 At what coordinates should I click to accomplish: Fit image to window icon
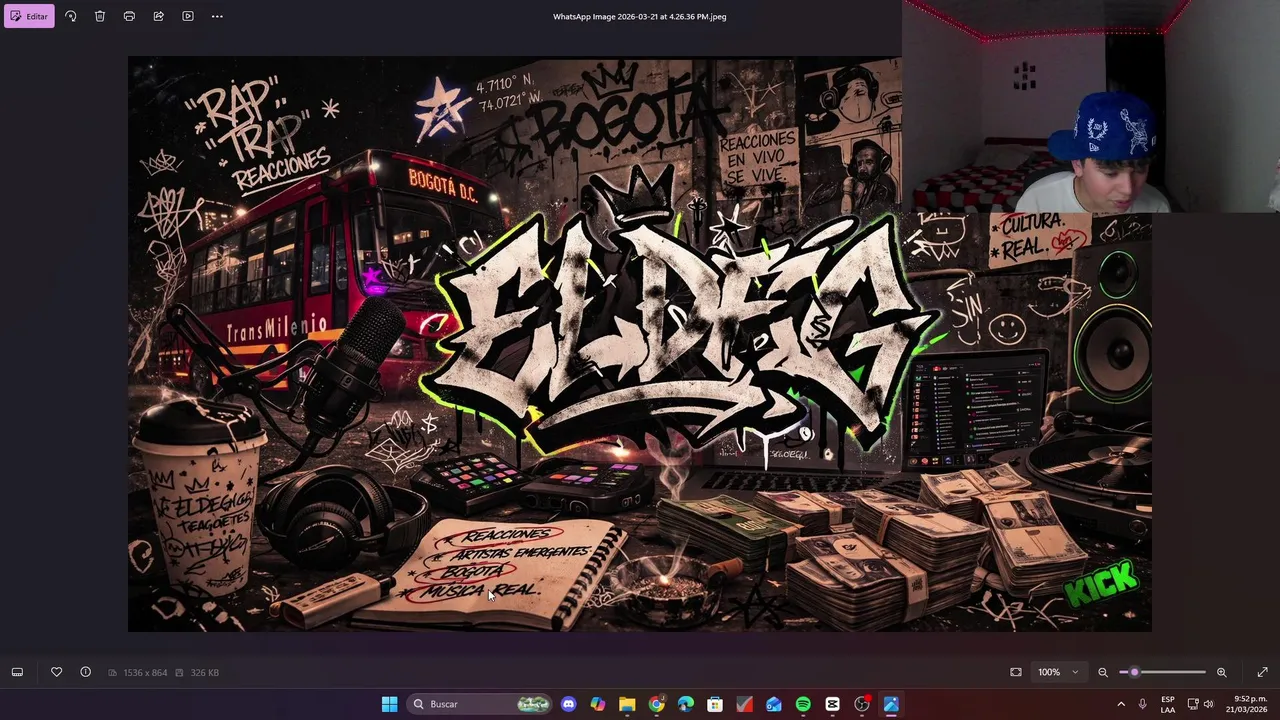1016,672
